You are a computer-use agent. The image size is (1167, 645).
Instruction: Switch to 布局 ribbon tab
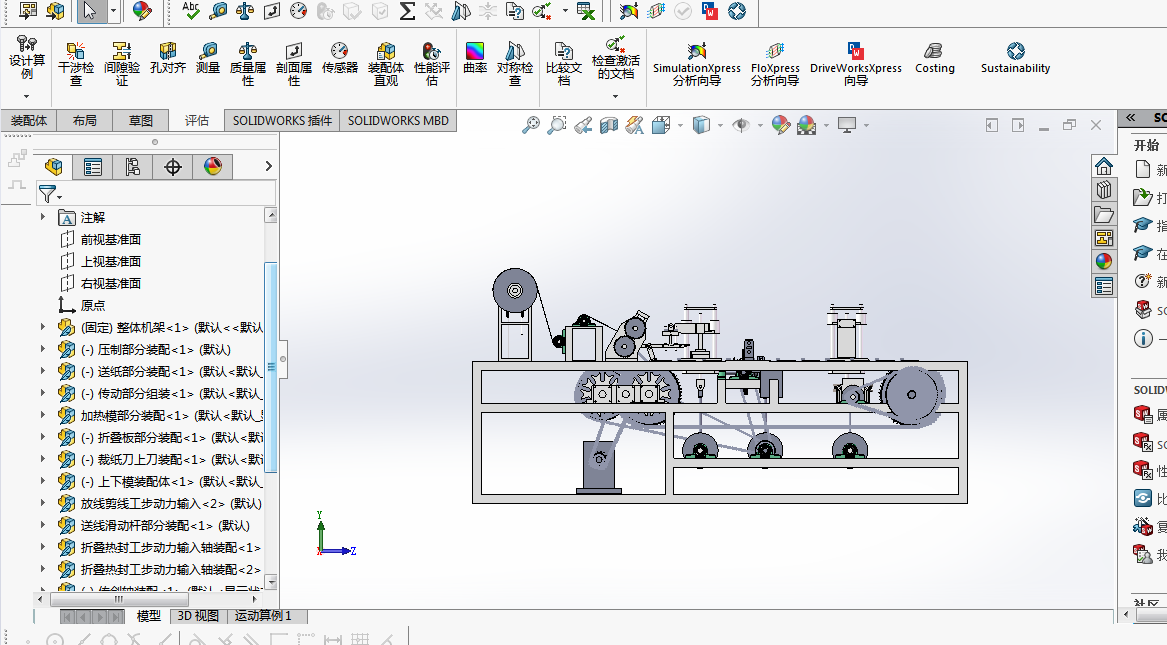tap(84, 121)
